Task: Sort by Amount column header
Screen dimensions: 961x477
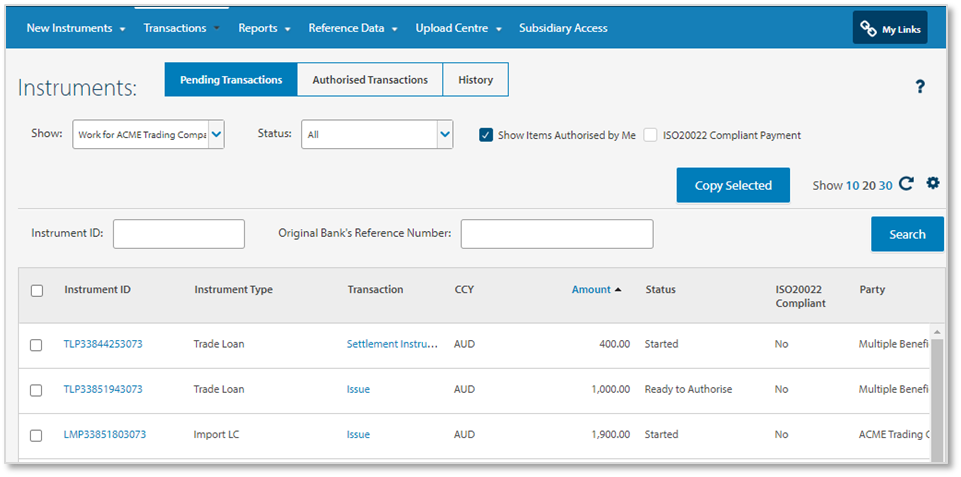Action: point(591,290)
